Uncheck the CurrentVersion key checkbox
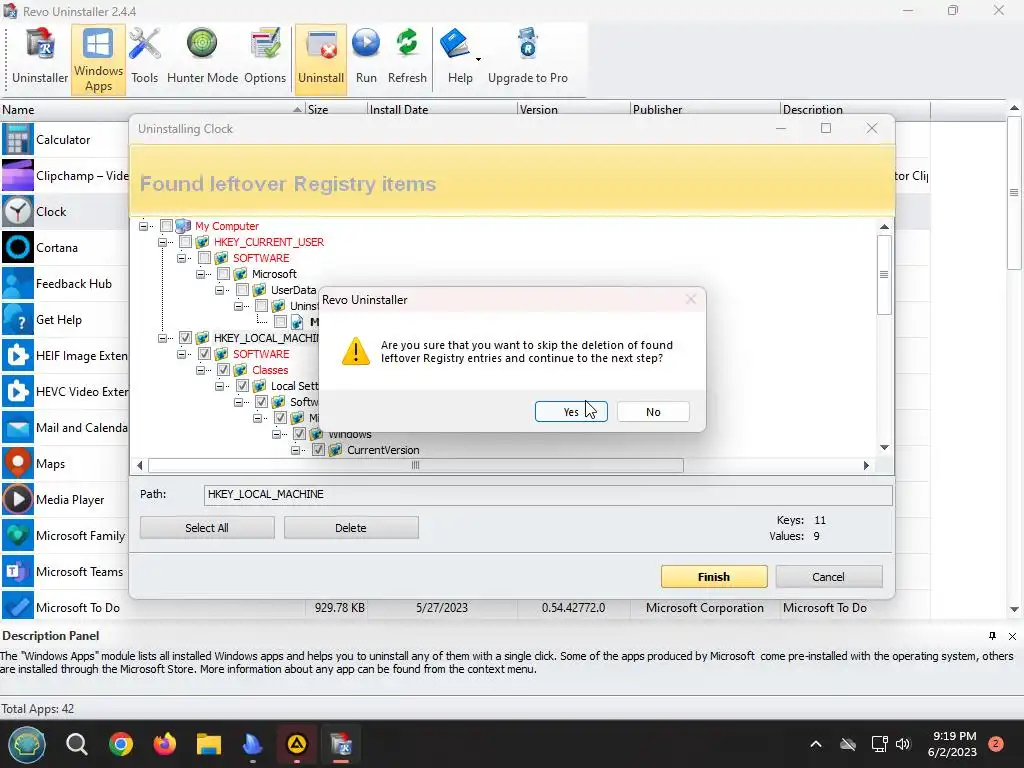The height and width of the screenshot is (768, 1024). pos(318,450)
